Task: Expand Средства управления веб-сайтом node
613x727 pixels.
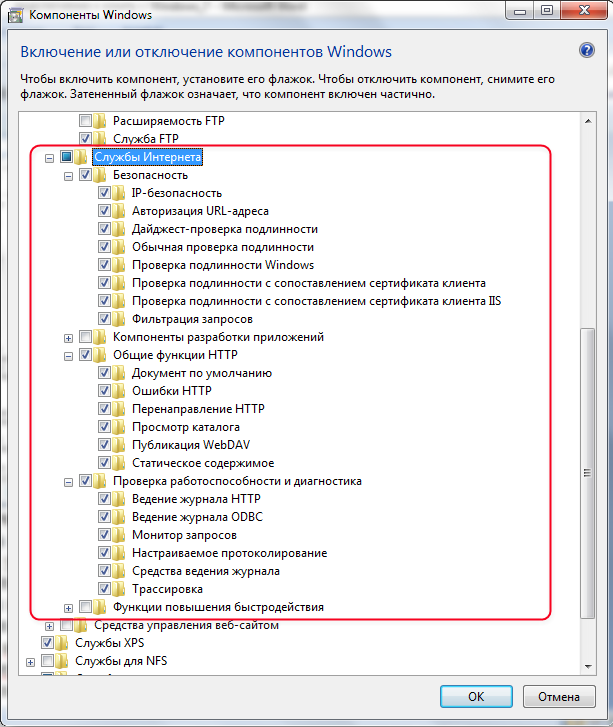Action: pyautogui.click(x=49, y=626)
